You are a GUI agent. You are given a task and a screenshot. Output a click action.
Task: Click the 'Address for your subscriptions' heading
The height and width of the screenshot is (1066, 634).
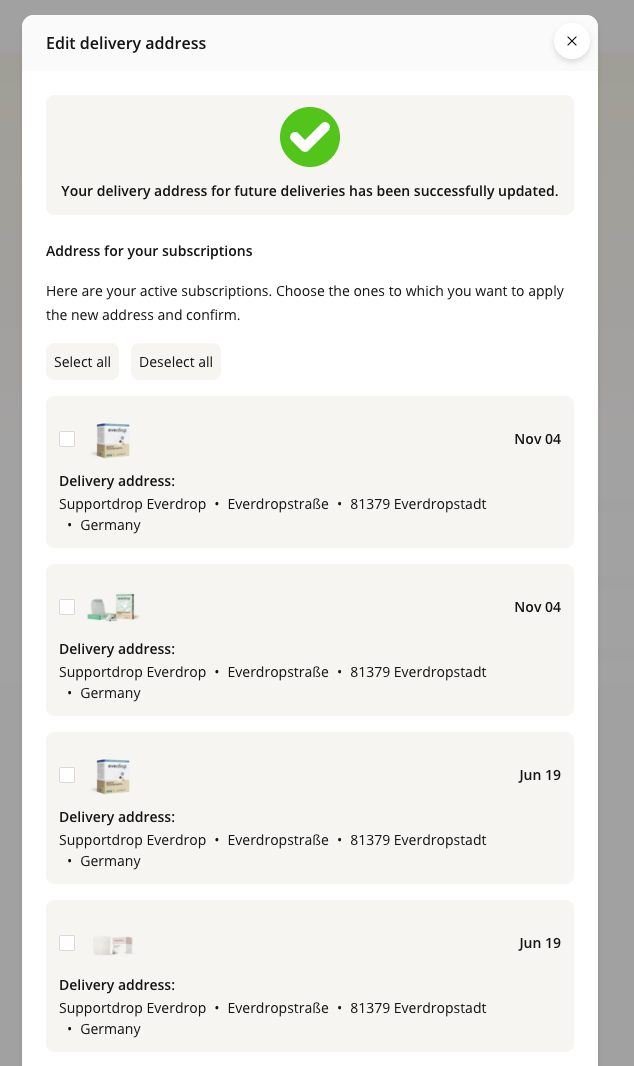click(149, 251)
